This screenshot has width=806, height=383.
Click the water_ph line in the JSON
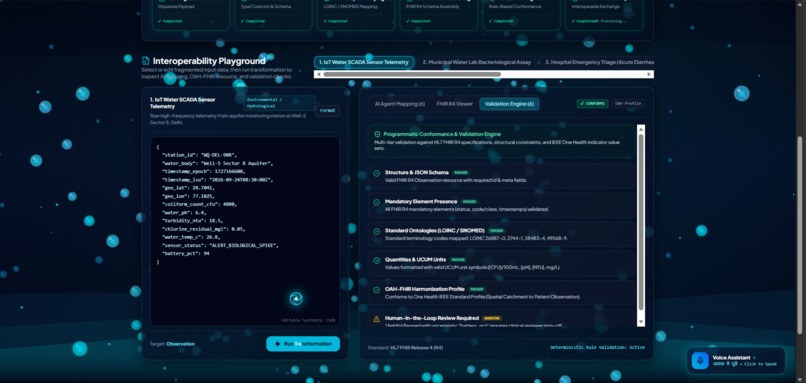(x=184, y=212)
